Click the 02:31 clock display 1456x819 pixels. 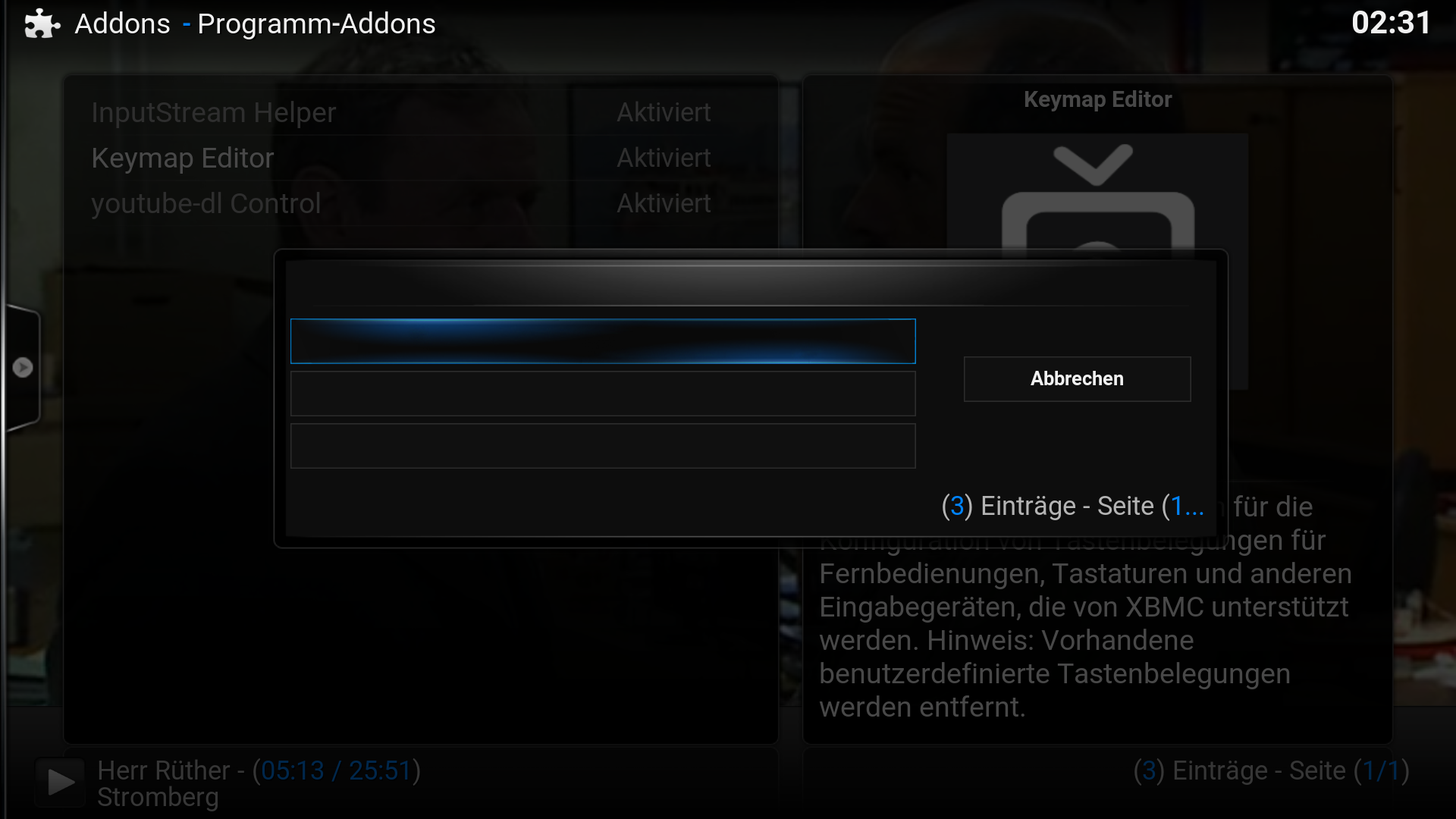(1391, 23)
